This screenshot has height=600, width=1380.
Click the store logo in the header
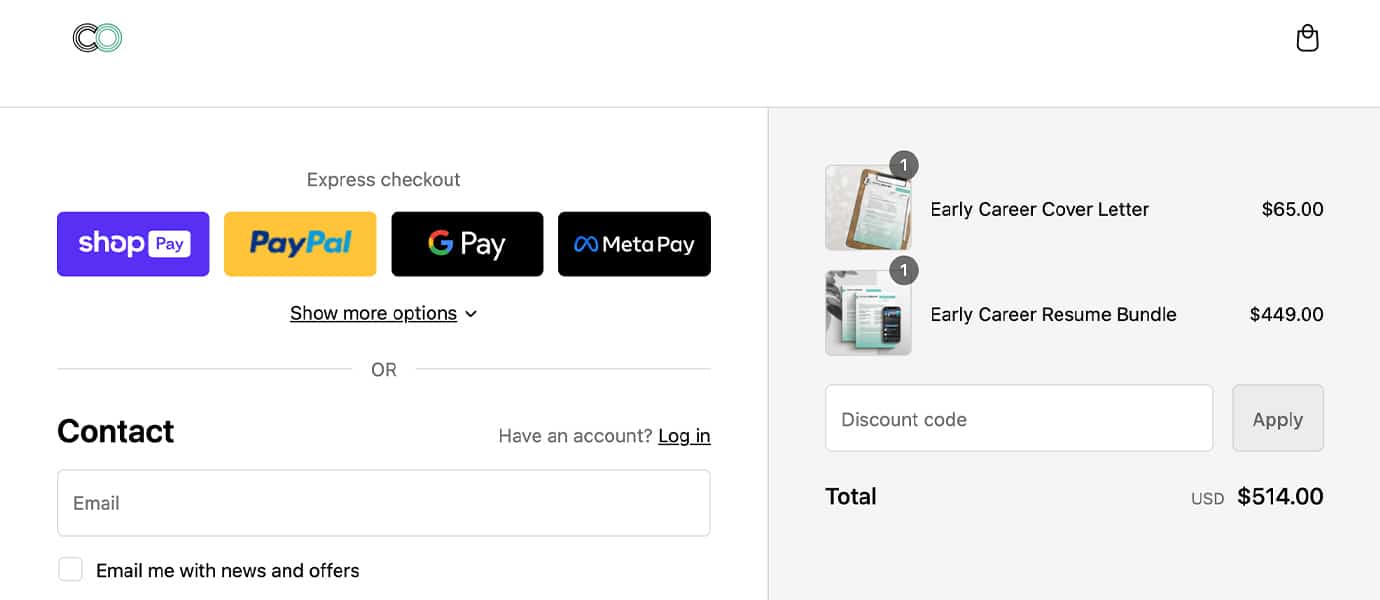click(96, 37)
